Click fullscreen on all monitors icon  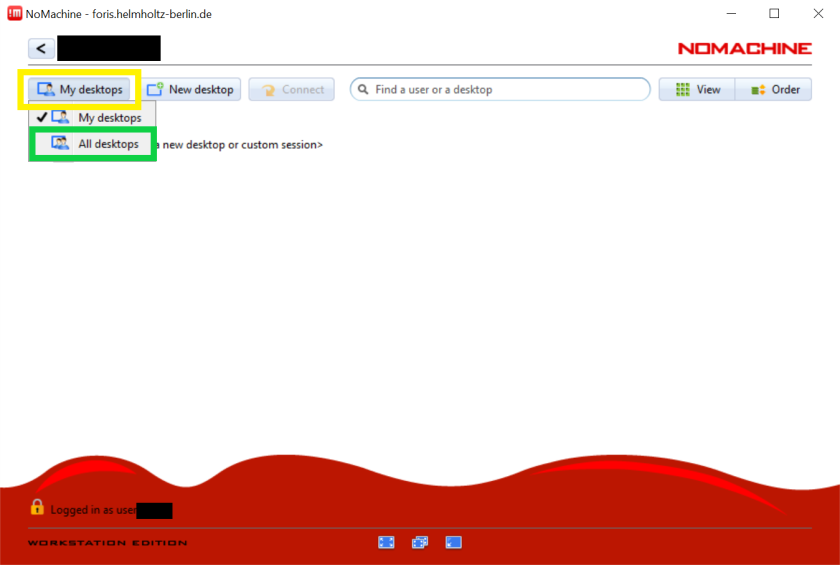click(x=420, y=543)
